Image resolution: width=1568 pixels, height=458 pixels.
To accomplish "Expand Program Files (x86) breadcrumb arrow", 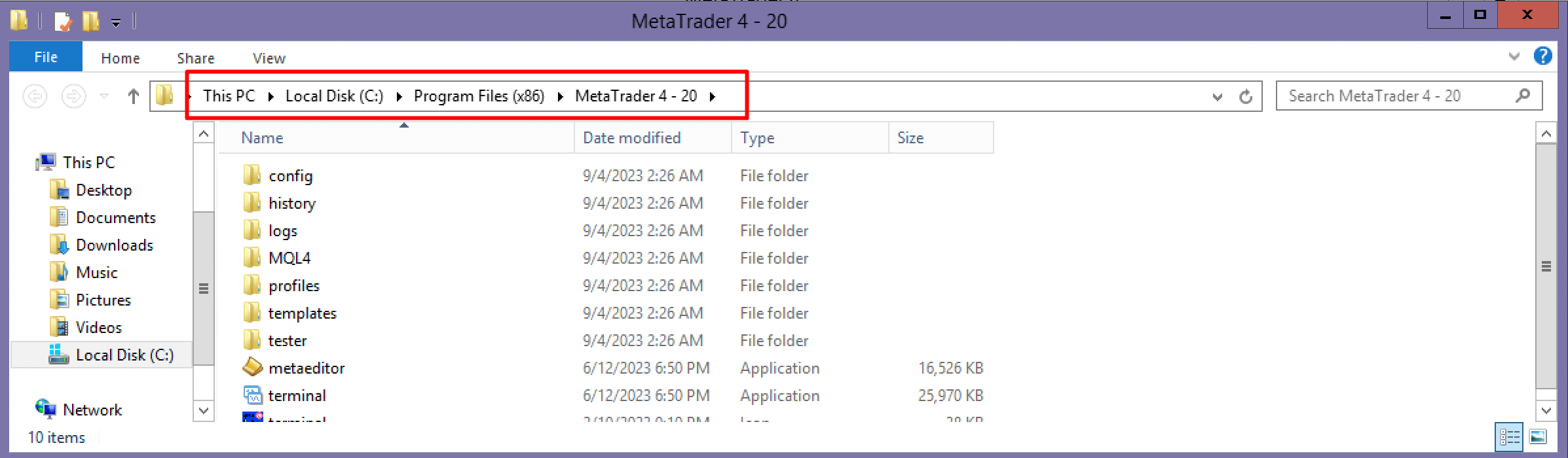I will tap(561, 97).
